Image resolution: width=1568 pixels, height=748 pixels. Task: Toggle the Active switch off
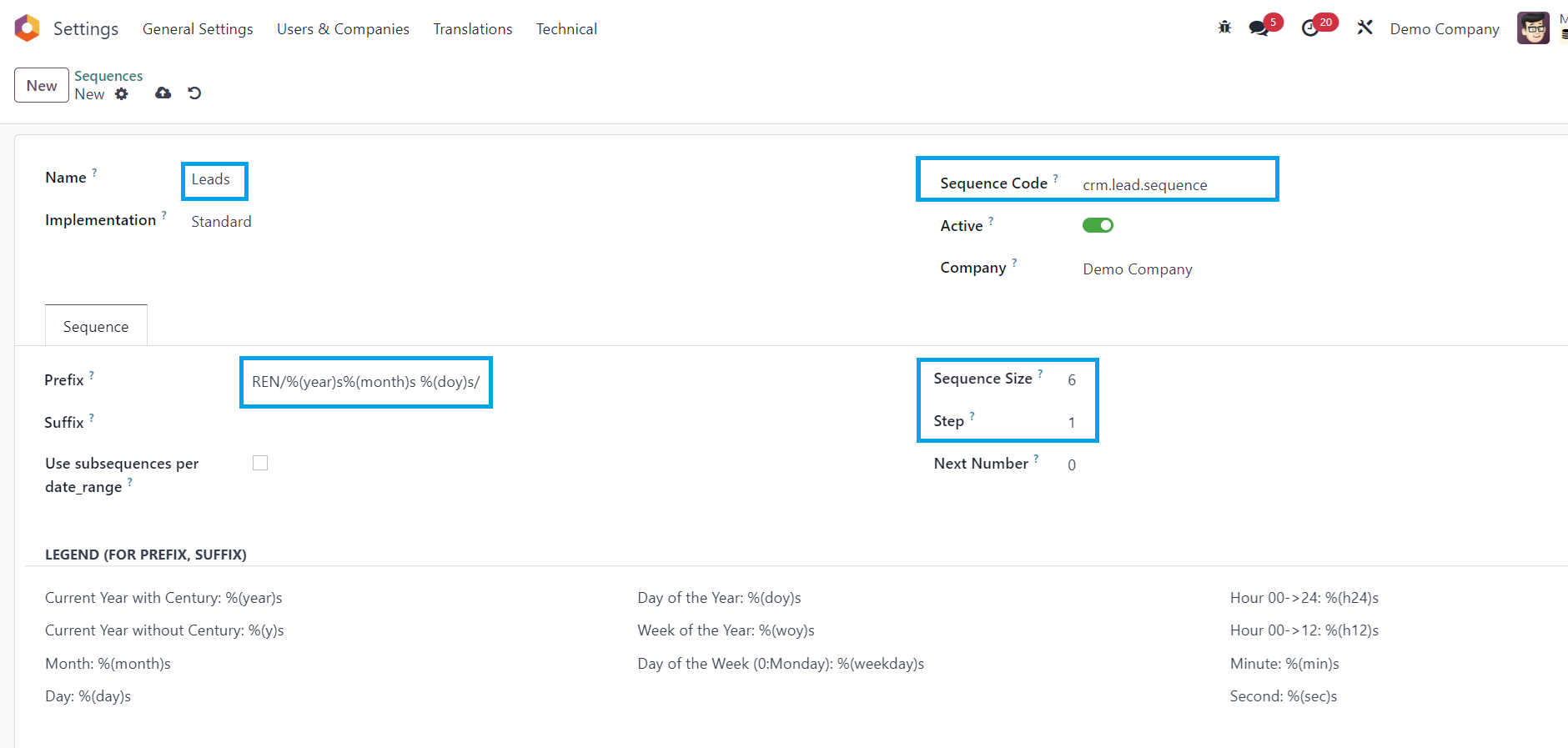pyautogui.click(x=1098, y=225)
